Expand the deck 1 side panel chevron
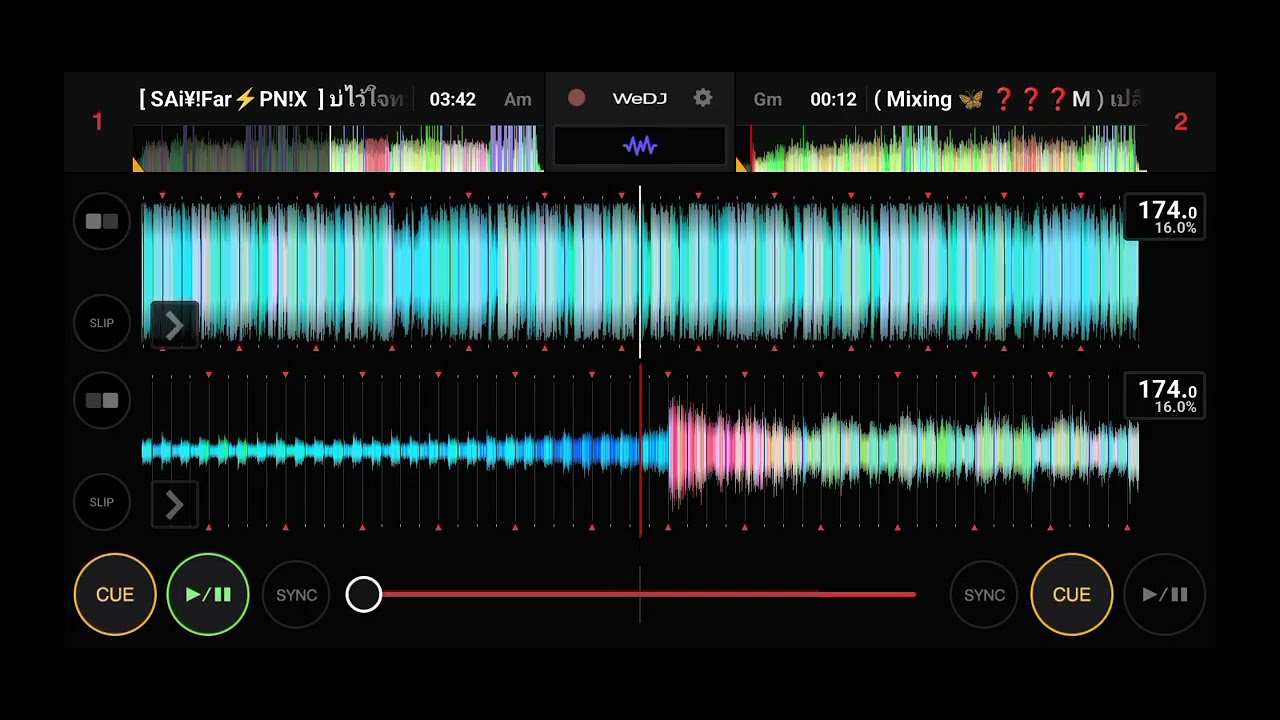 174,325
